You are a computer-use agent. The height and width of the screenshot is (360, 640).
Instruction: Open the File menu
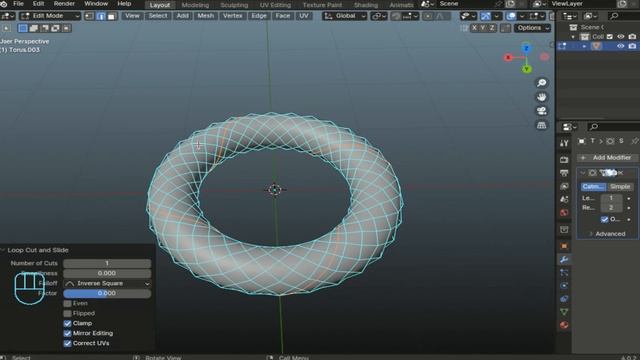click(x=18, y=4)
